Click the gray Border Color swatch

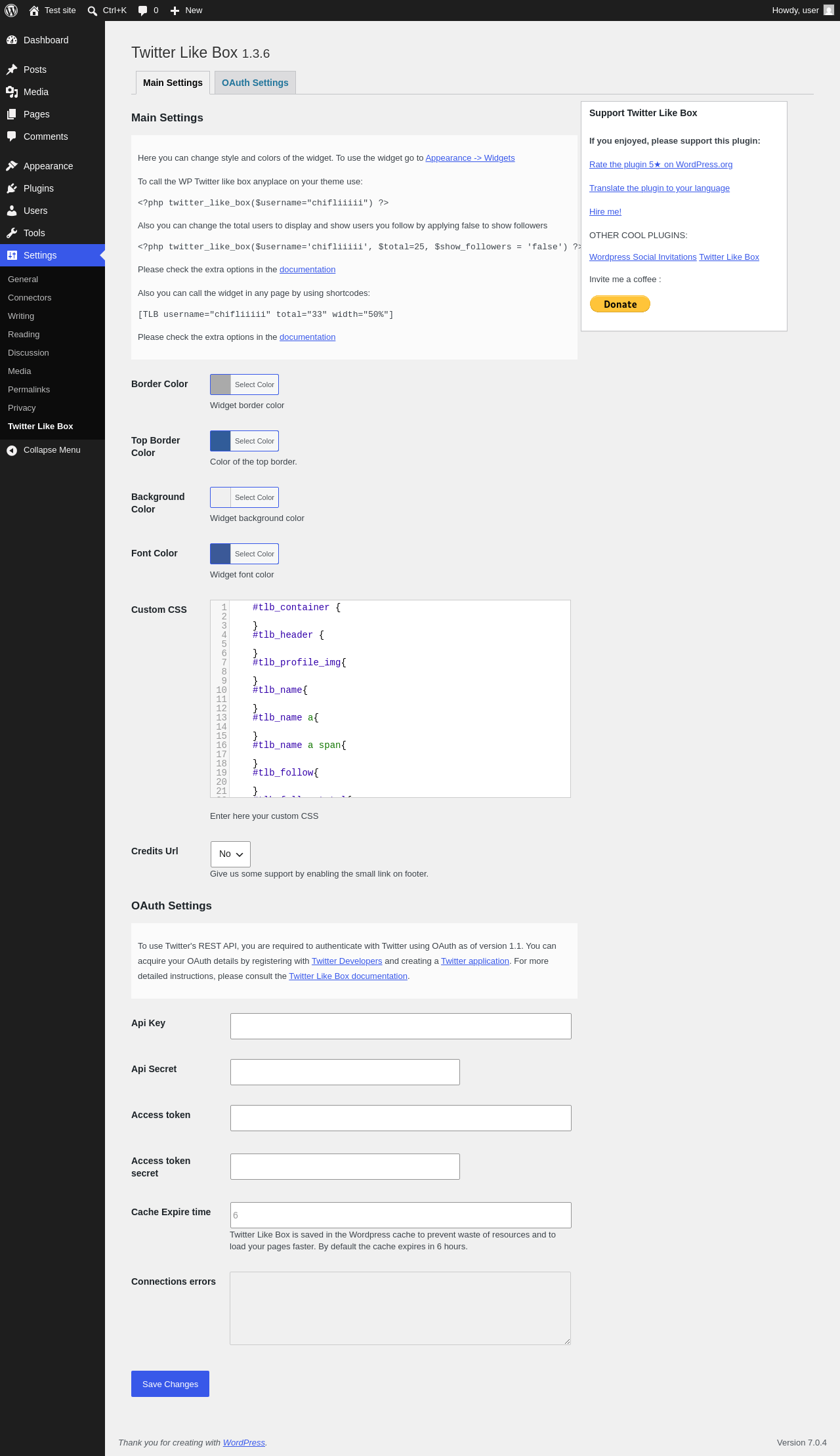pyautogui.click(x=220, y=385)
